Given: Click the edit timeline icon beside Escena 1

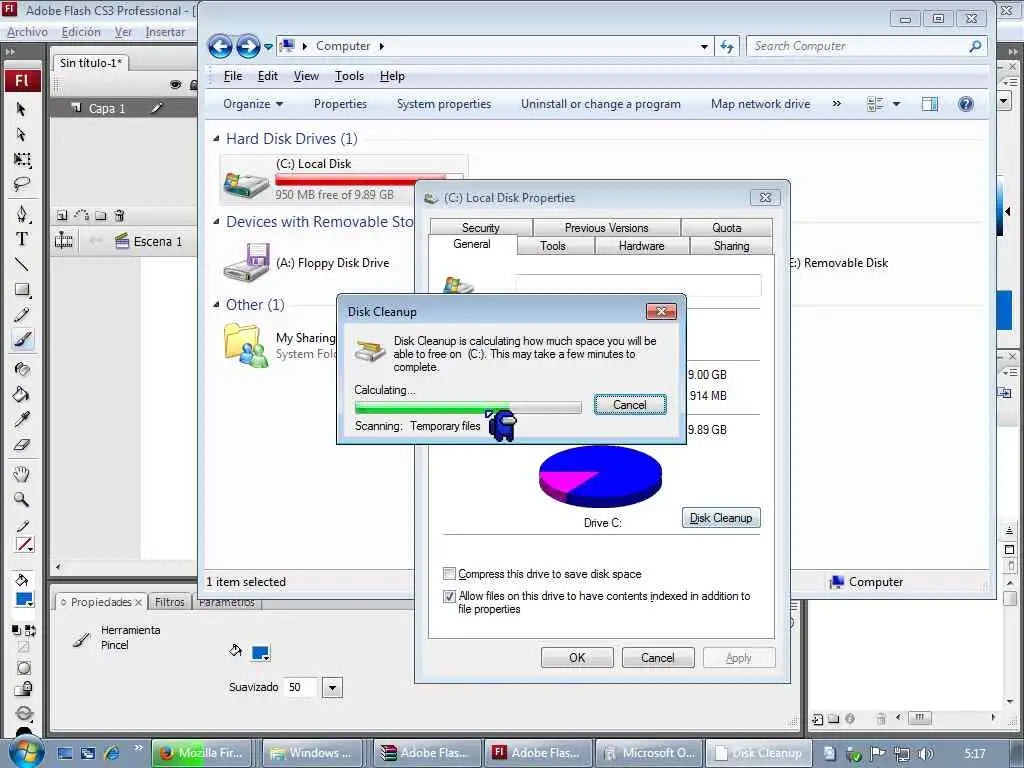Looking at the screenshot, I should click(x=64, y=241).
